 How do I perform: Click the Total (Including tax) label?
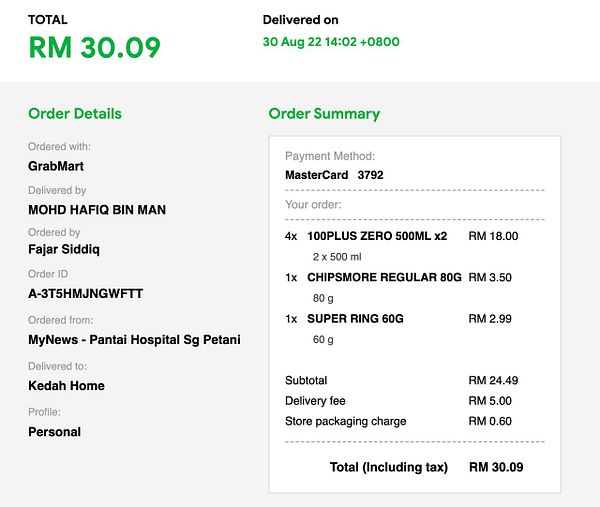pos(389,467)
